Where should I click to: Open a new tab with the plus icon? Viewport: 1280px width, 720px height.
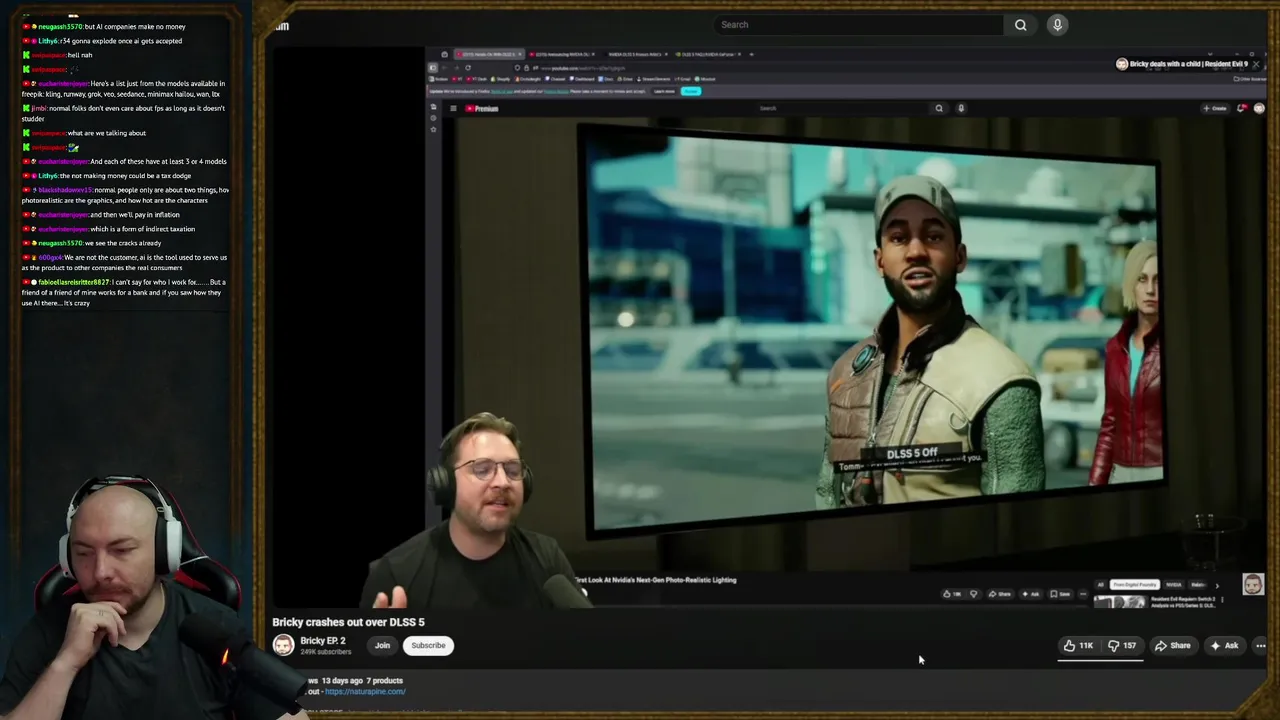[751, 54]
